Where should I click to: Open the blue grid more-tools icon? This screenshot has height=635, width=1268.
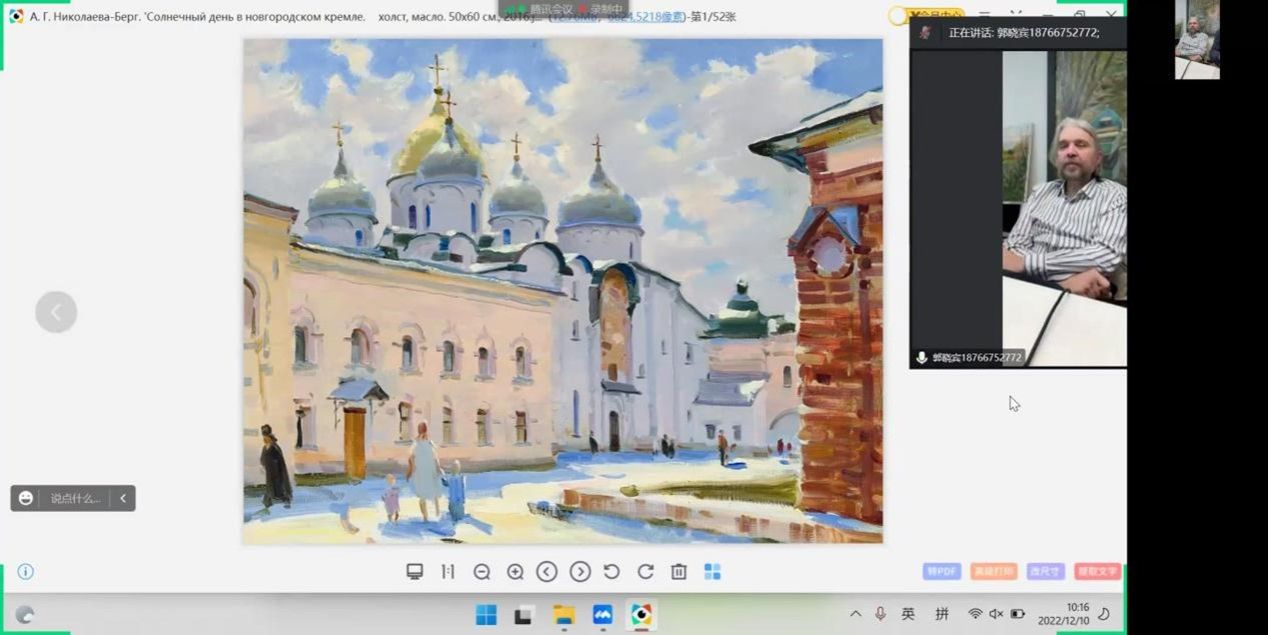(x=712, y=572)
